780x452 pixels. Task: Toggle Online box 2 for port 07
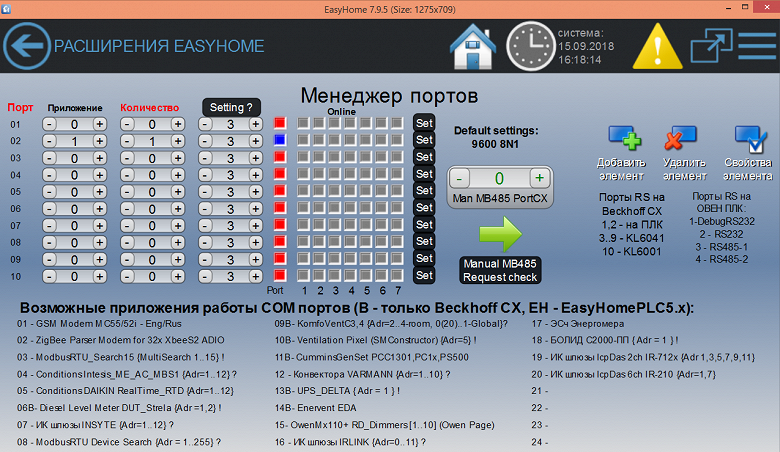319,224
